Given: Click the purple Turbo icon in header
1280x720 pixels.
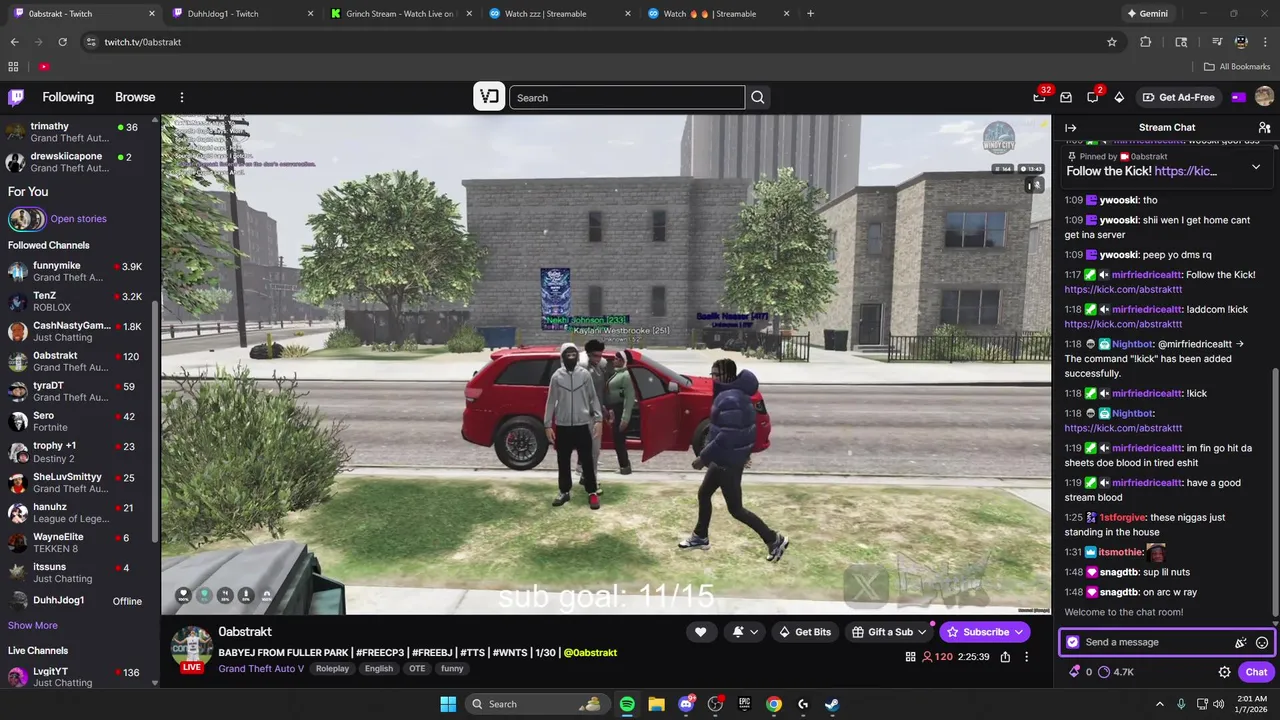Looking at the screenshot, I should [1238, 97].
